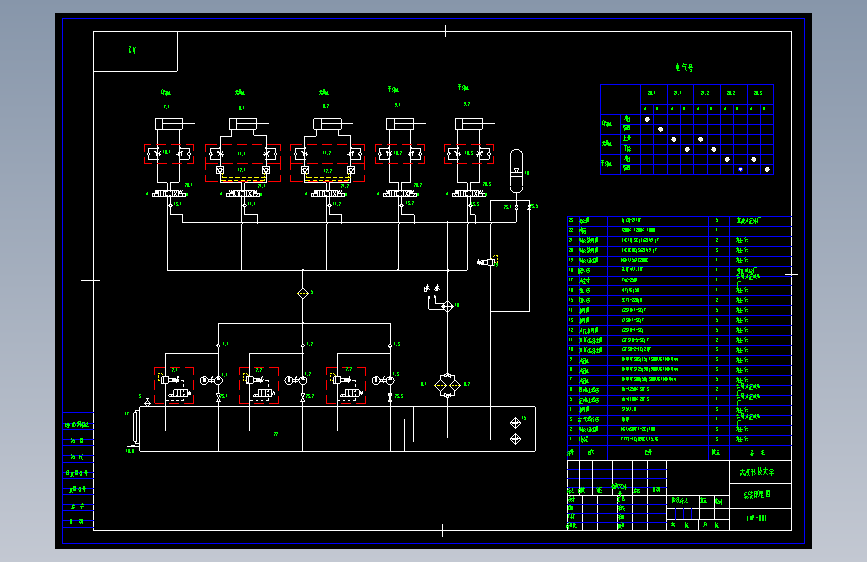This screenshot has width=867, height=562.
Task: Select the crossed-circle gauge symbol left of return line
Action: click(x=447, y=306)
